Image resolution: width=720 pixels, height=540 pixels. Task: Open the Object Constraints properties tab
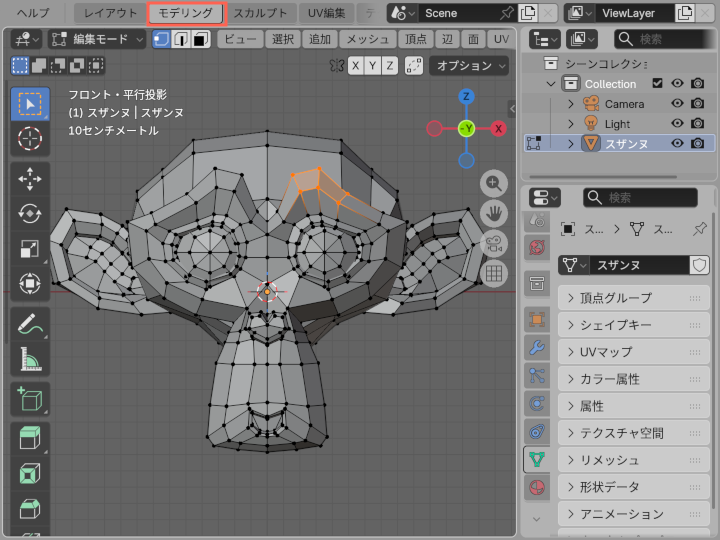pos(537,432)
